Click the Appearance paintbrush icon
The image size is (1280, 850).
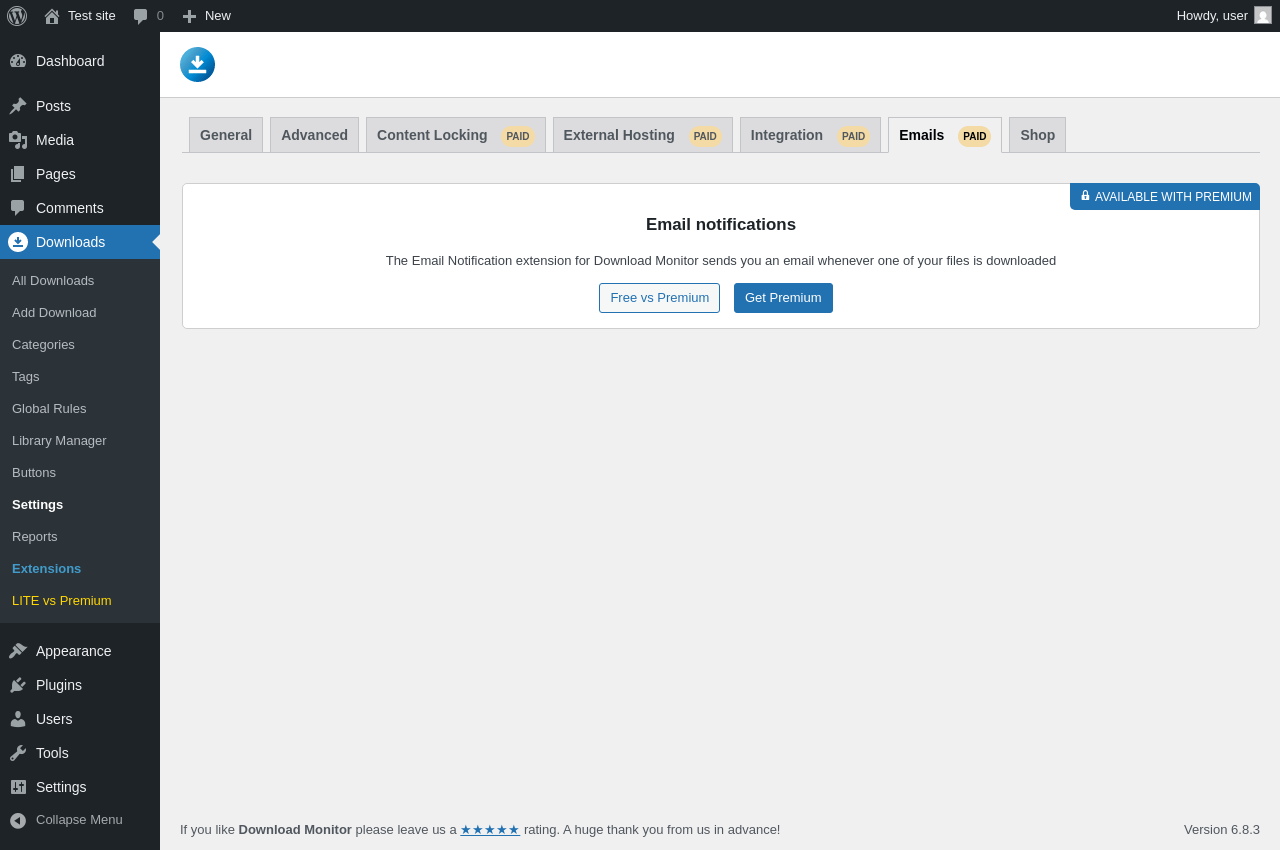coord(18,651)
